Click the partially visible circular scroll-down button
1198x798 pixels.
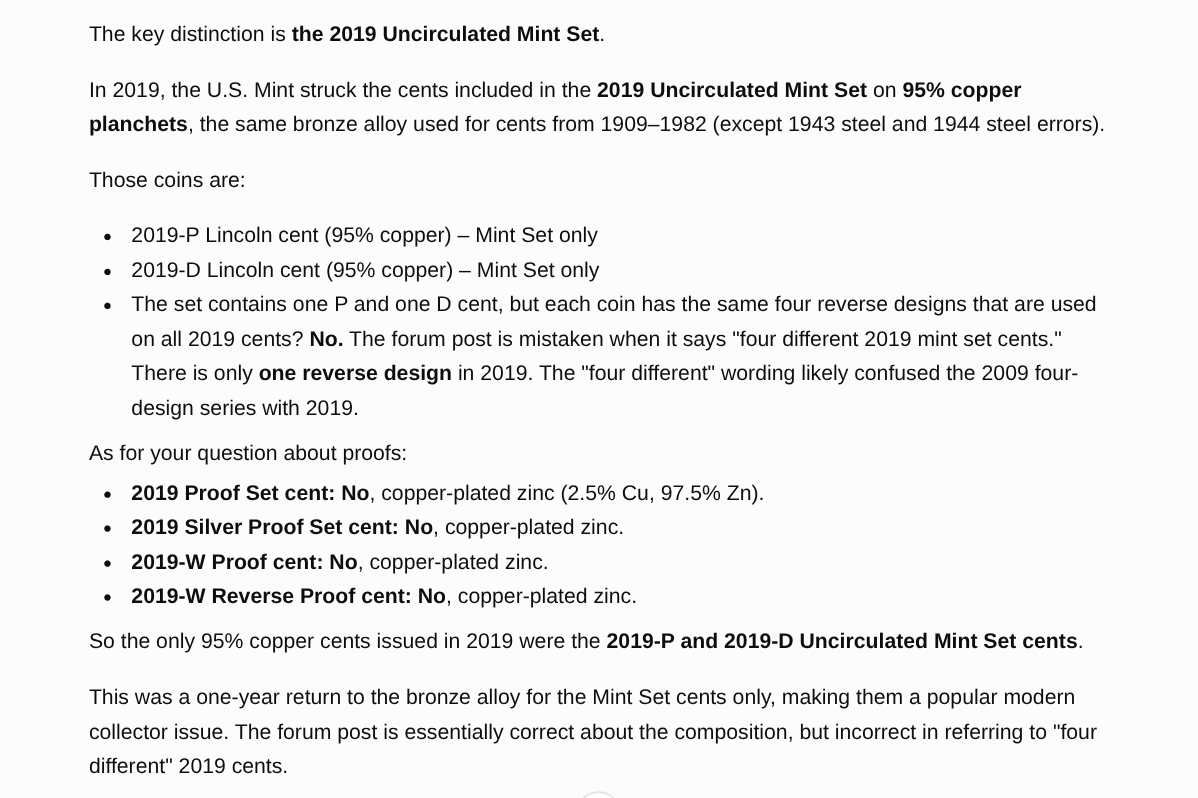[x=598, y=795]
